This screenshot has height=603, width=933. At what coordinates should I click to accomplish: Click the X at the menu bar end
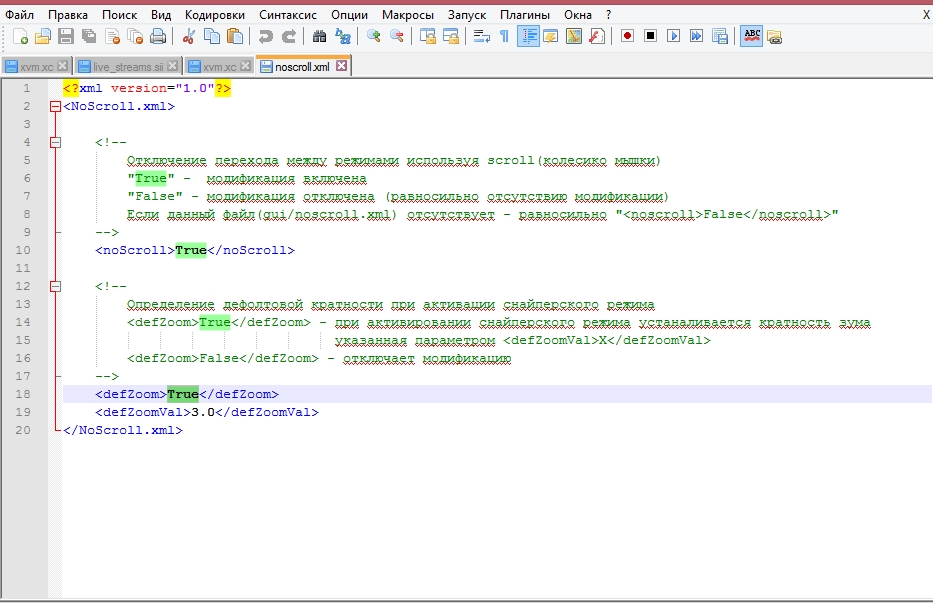click(926, 15)
